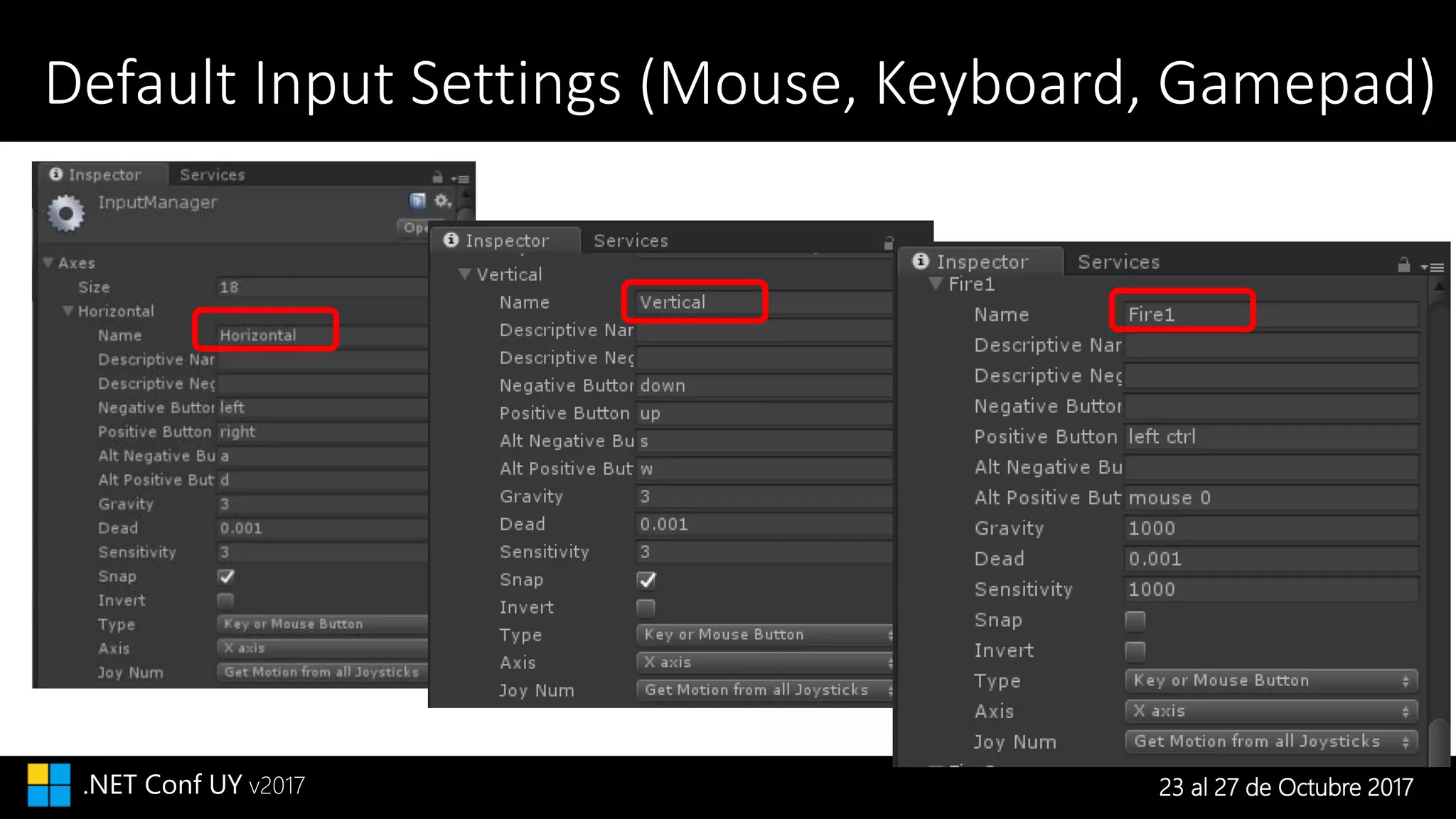
Task: Collapse the Horizontal axis foldout
Action: tap(68, 311)
